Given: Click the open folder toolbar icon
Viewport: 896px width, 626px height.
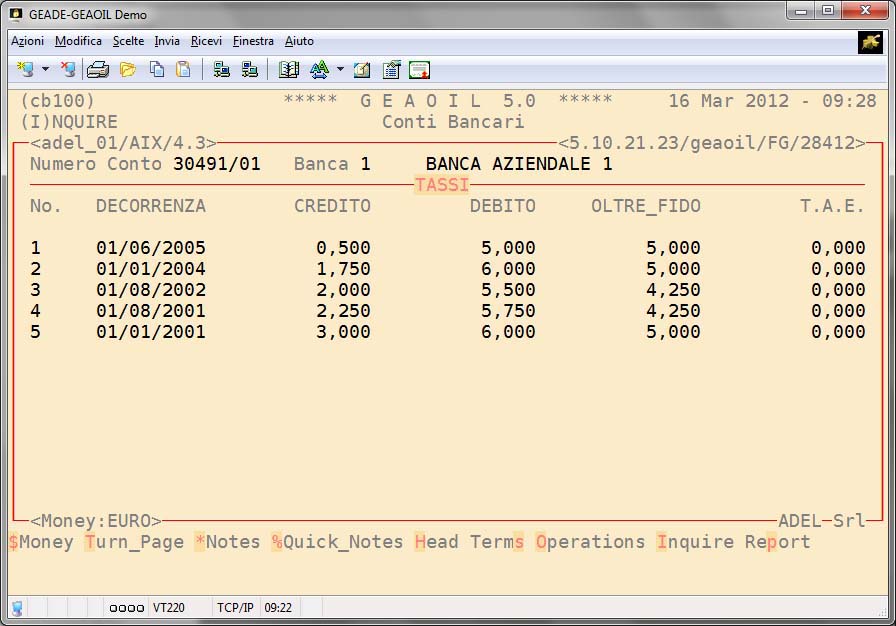Looking at the screenshot, I should pos(127,69).
